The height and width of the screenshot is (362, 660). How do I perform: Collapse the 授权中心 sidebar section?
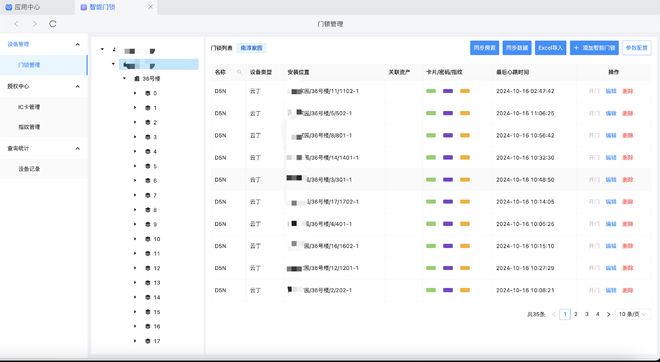point(77,86)
